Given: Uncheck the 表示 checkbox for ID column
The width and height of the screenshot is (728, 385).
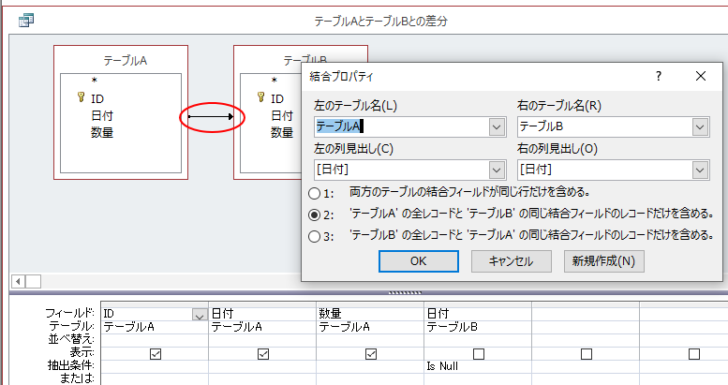Looking at the screenshot, I should 156,354.
